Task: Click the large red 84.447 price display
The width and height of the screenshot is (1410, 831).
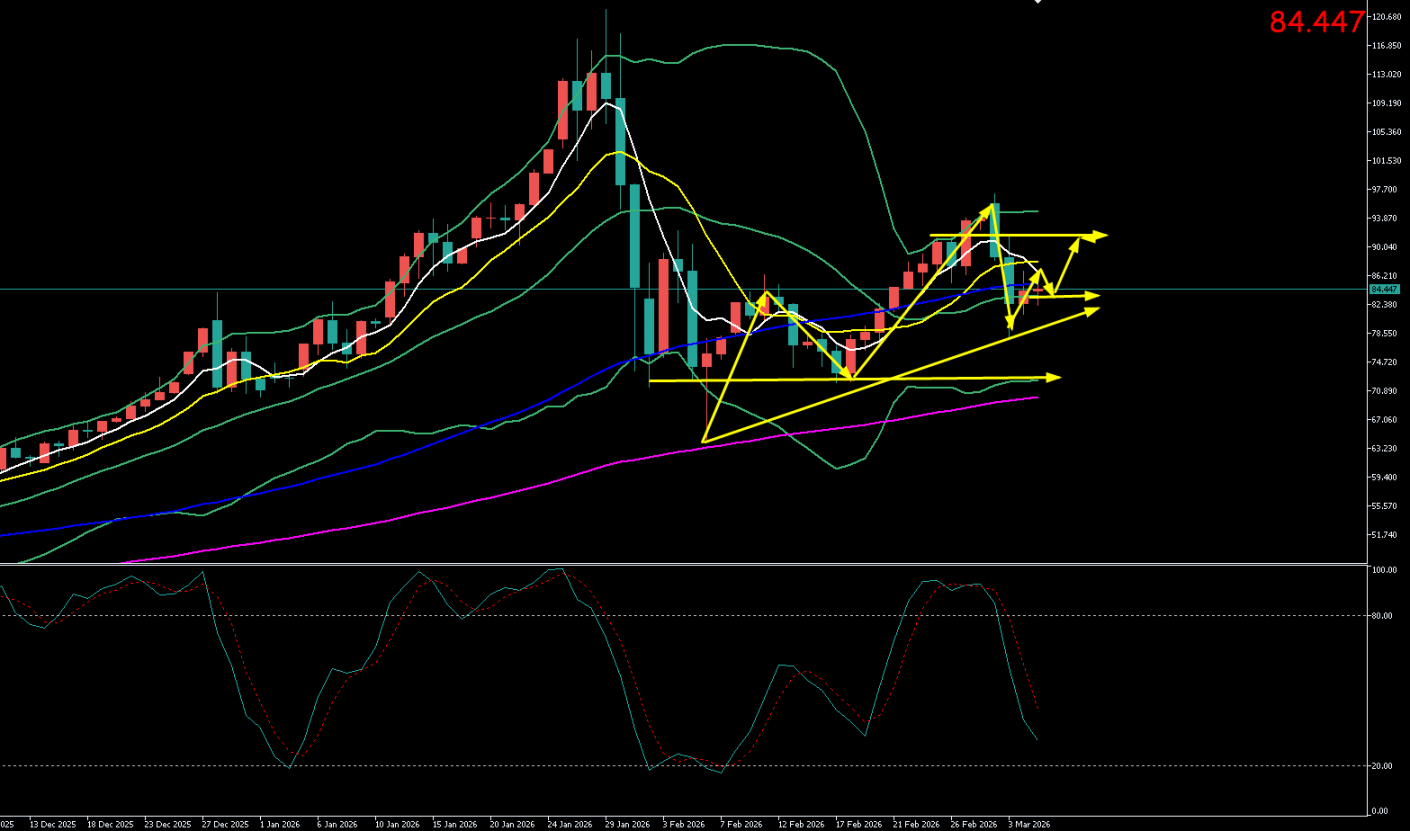Action: tap(1316, 22)
